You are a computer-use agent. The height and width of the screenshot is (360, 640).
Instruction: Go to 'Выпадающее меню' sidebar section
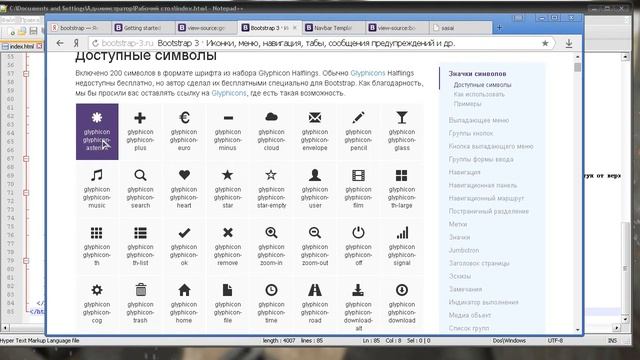coord(479,120)
